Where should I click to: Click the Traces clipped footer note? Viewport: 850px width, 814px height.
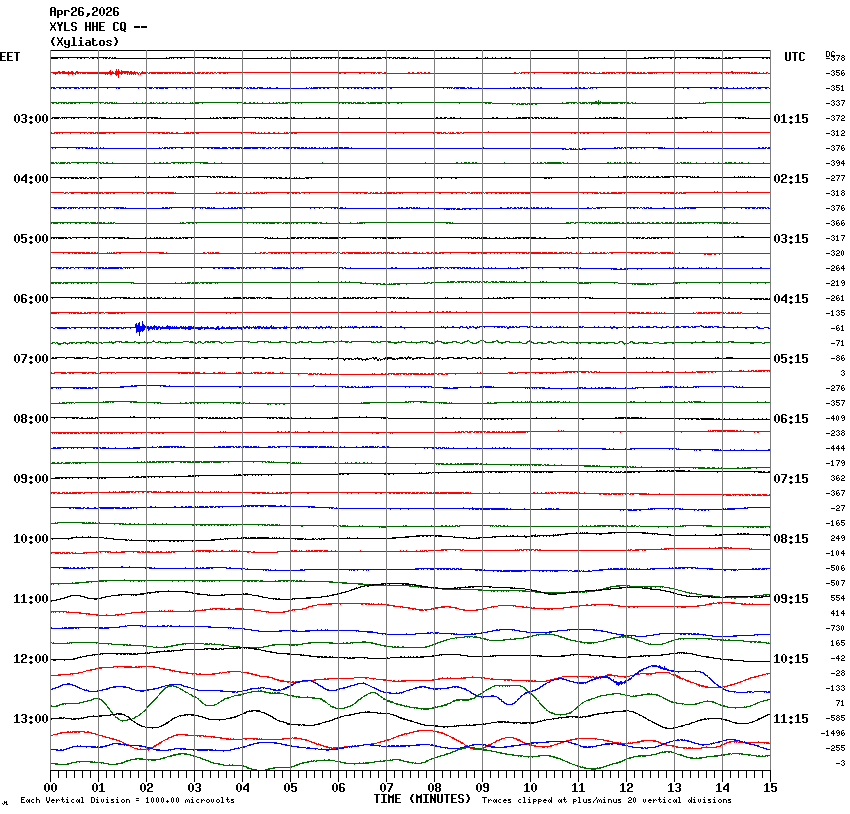pyautogui.click(x=606, y=801)
